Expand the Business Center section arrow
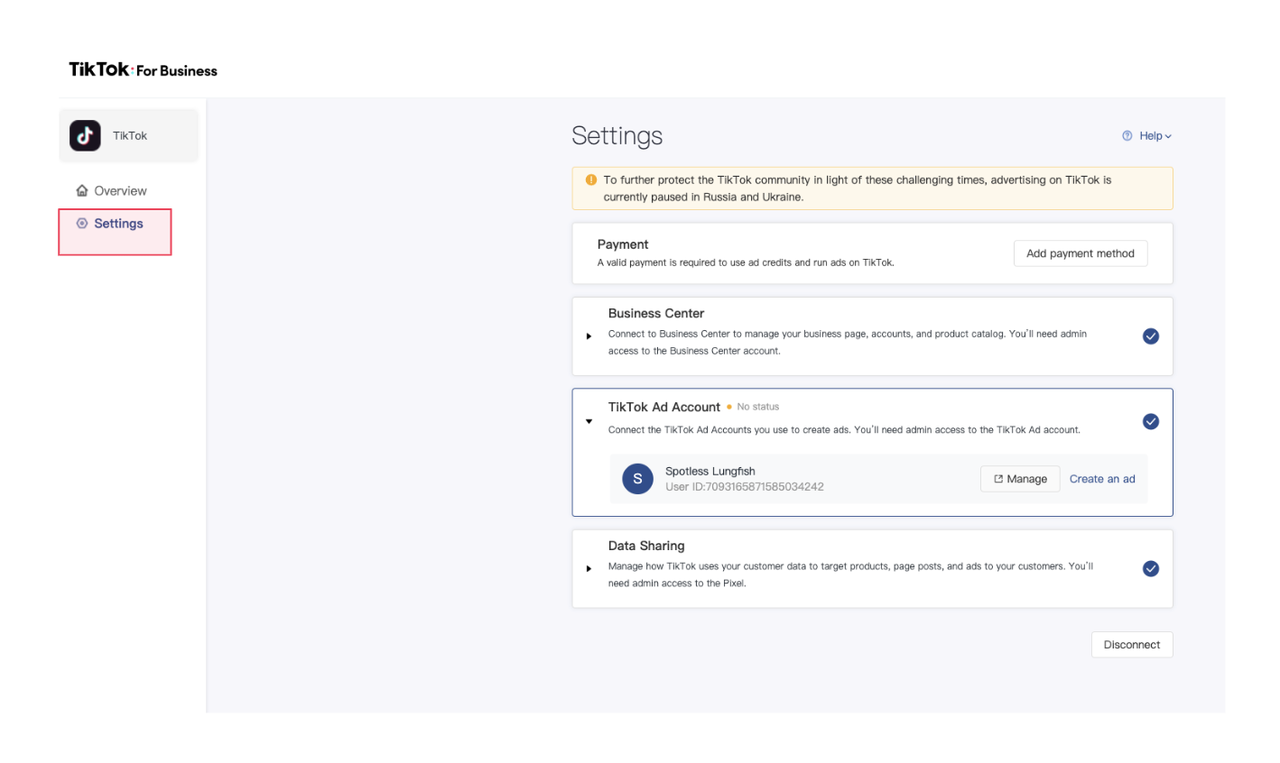Screen dimensions: 1280x763 pos(589,336)
